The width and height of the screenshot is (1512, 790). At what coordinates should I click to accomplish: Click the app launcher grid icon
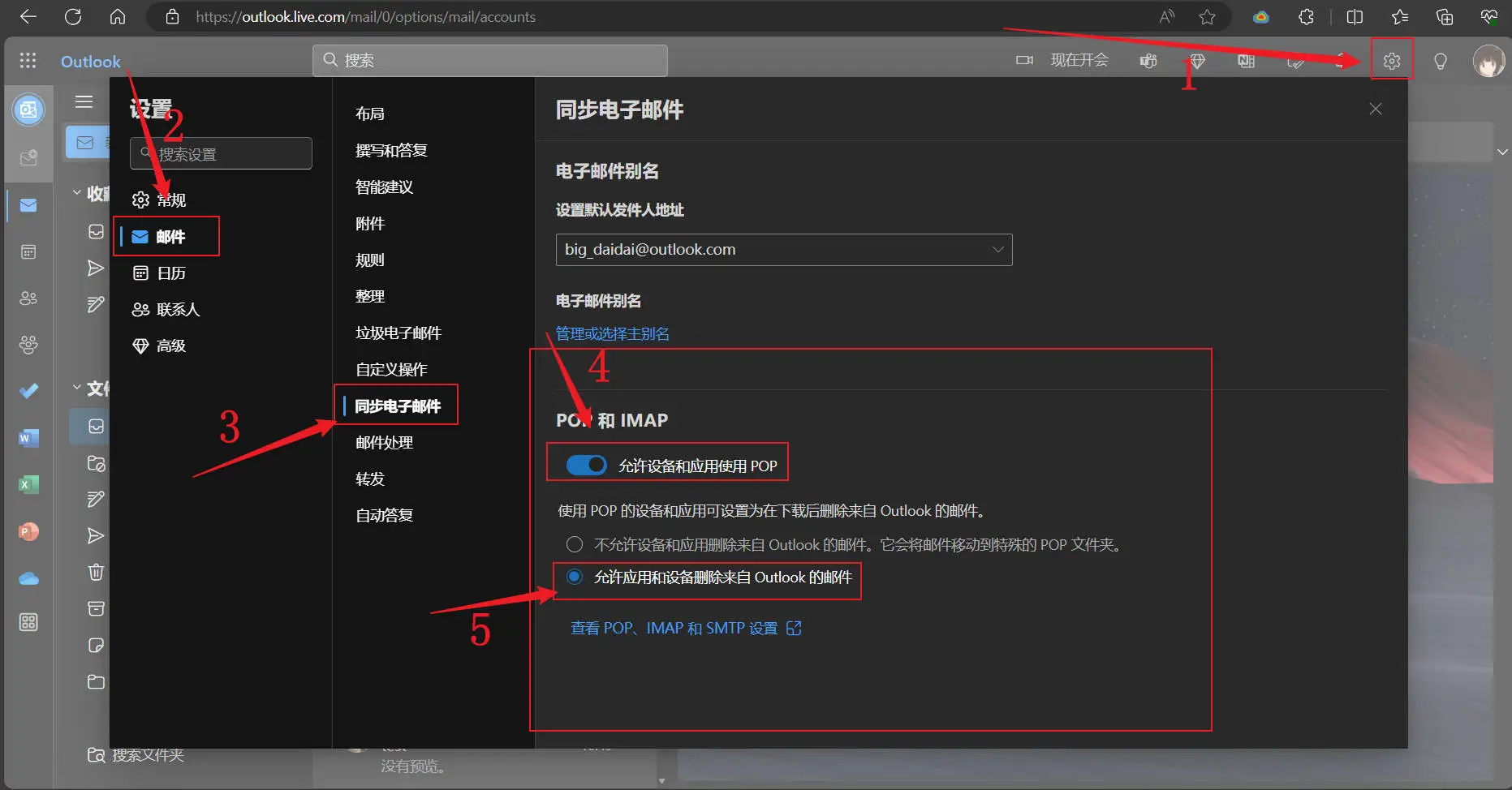pos(28,61)
